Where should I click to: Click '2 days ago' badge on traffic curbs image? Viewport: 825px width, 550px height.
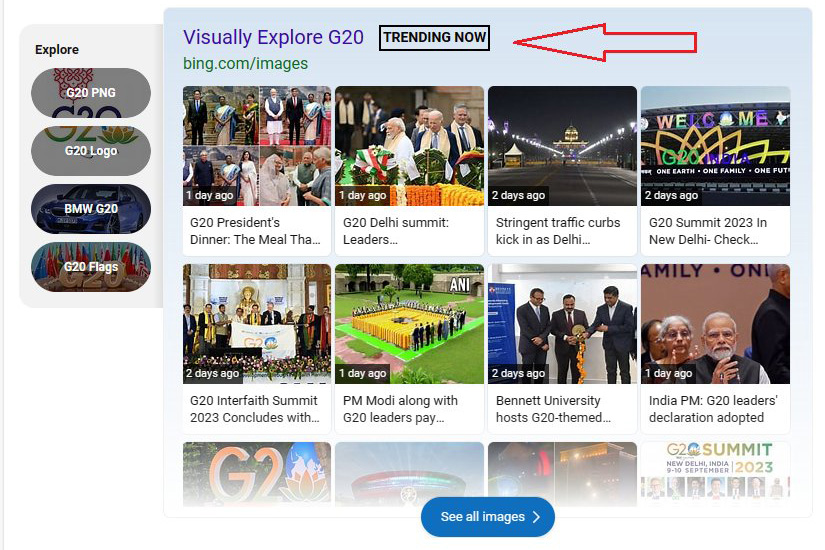[x=518, y=195]
